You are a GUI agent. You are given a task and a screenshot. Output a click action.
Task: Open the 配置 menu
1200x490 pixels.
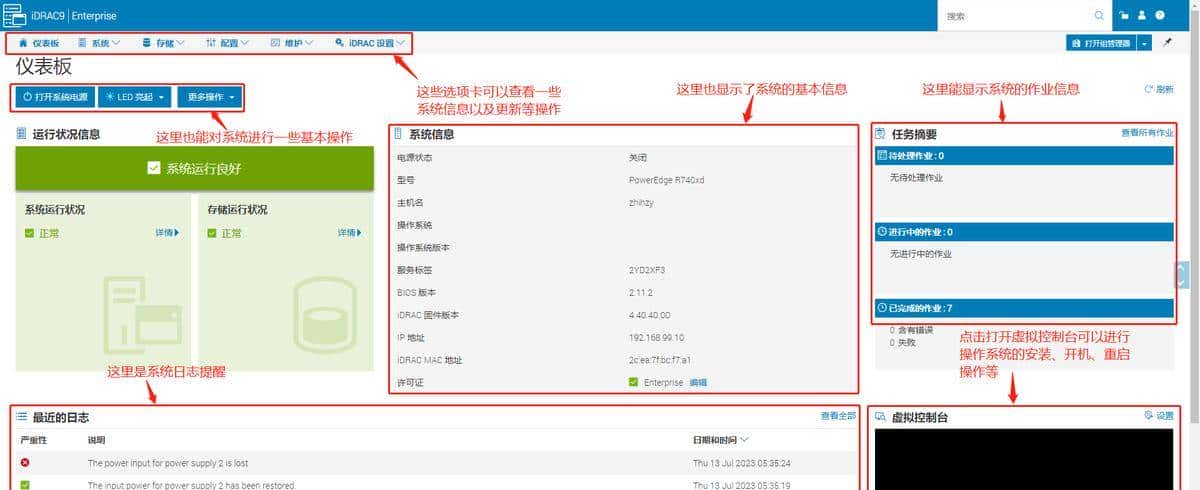point(228,43)
